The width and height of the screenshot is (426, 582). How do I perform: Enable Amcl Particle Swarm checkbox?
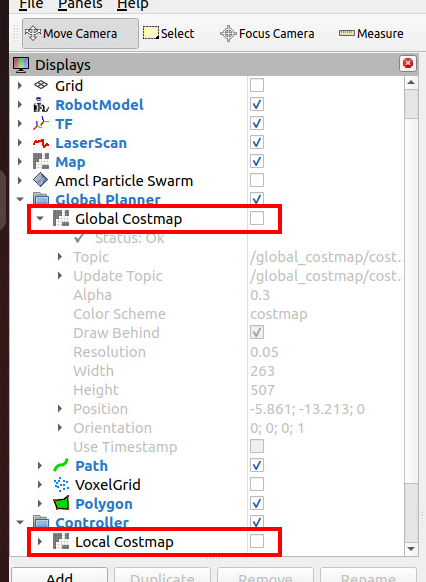coord(257,180)
